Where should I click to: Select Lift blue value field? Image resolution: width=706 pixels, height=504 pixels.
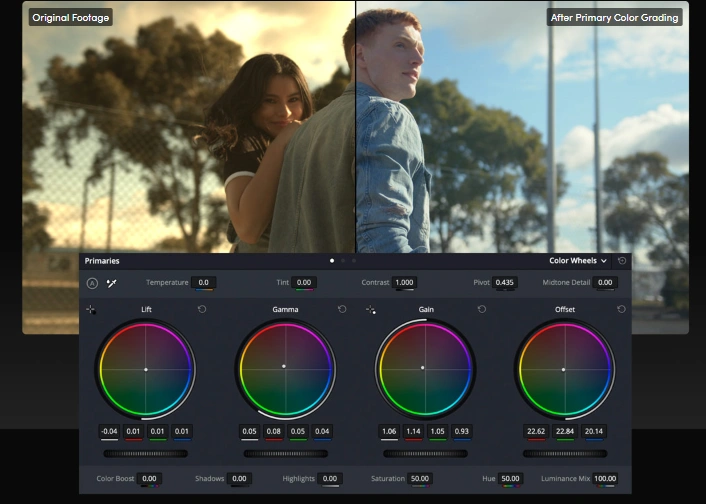click(181, 431)
